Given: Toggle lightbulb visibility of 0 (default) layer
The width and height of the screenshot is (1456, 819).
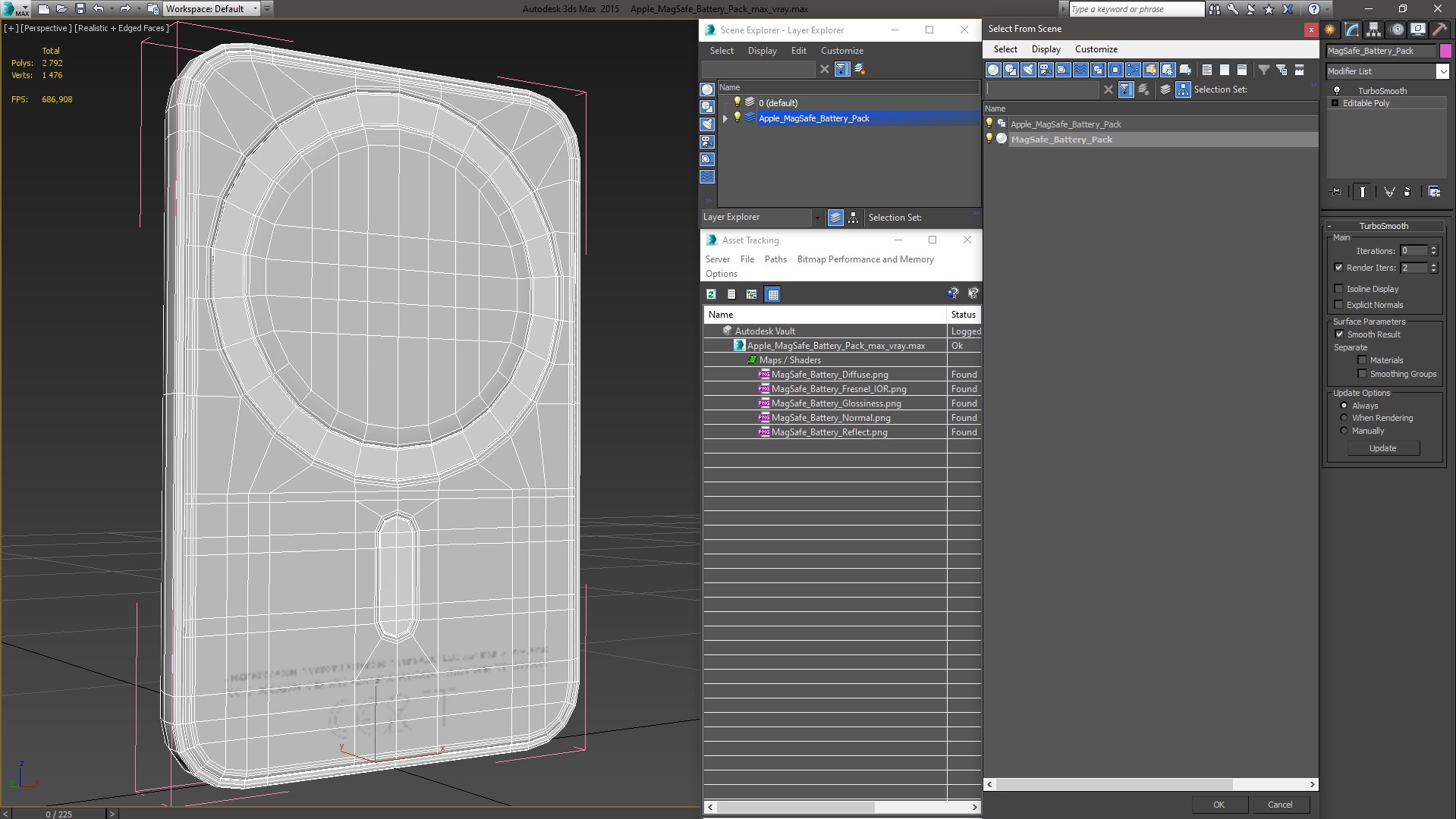Looking at the screenshot, I should [x=736, y=102].
